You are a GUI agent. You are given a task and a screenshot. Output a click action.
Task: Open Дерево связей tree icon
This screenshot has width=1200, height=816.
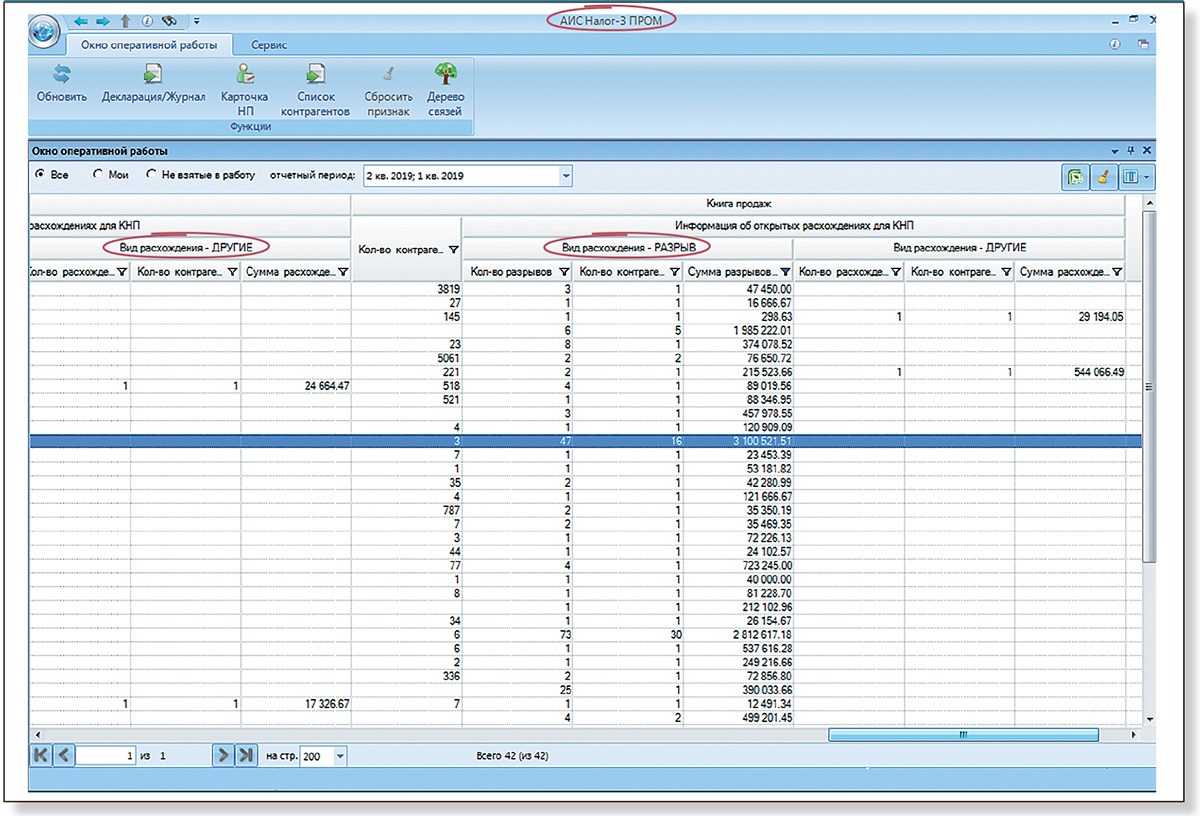(445, 76)
